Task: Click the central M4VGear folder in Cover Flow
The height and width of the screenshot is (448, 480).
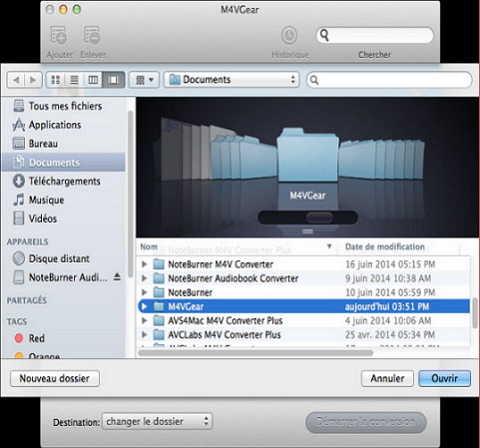Action: point(307,155)
